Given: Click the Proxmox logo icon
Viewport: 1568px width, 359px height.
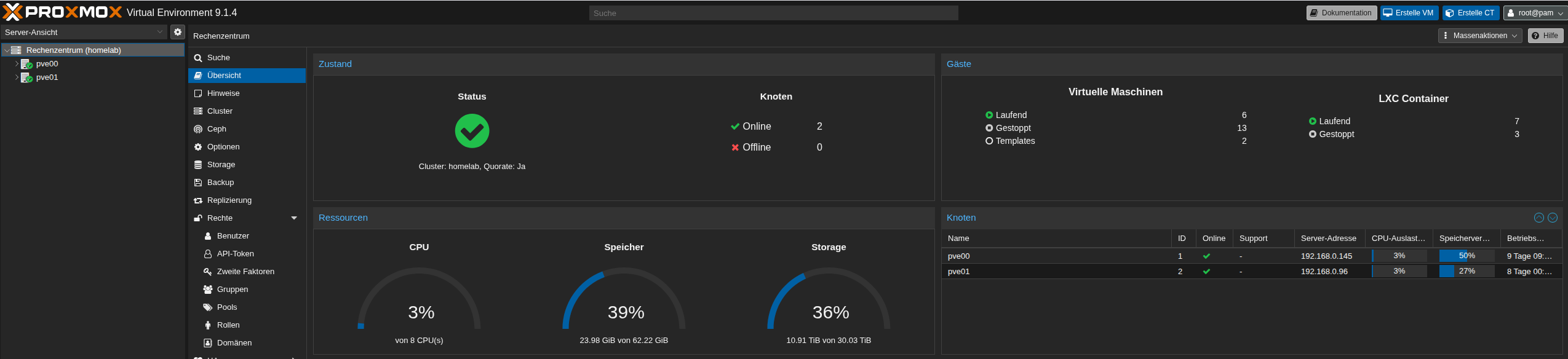Looking at the screenshot, I should pyautogui.click(x=12, y=12).
